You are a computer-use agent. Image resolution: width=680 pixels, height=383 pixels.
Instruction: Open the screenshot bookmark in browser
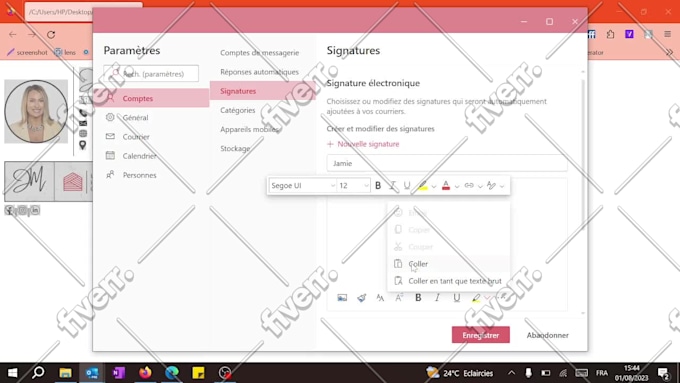(x=27, y=52)
